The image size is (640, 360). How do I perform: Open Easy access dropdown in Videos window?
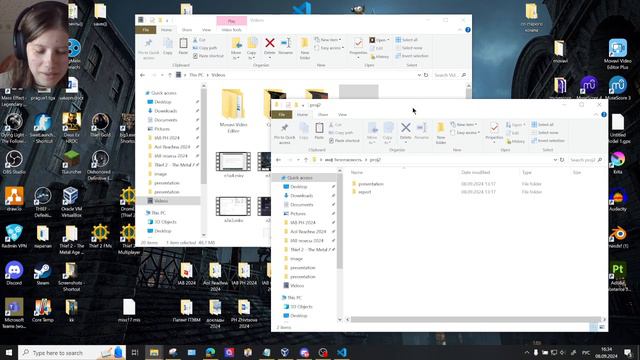pyautogui.click(x=329, y=48)
